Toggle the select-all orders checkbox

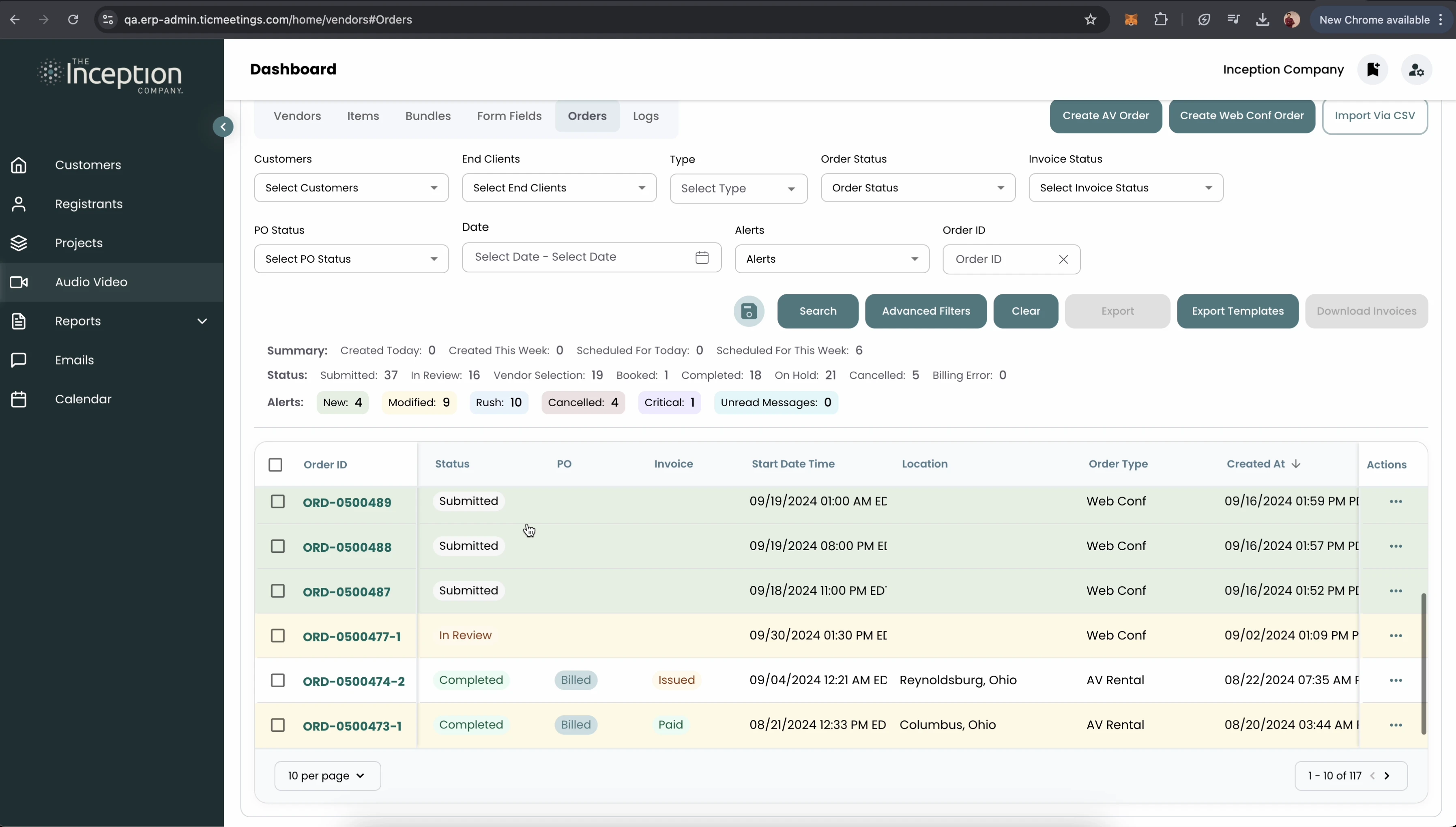[x=275, y=465]
